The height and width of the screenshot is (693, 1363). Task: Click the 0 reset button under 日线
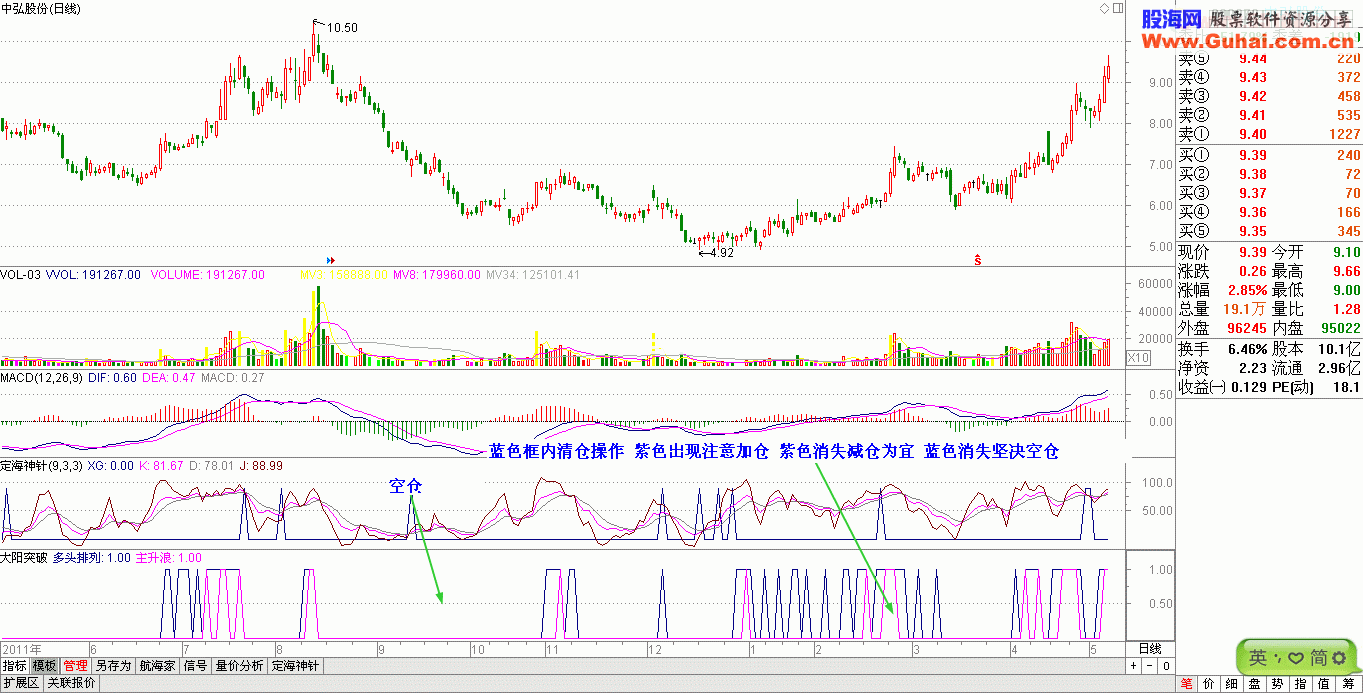[x=1167, y=666]
